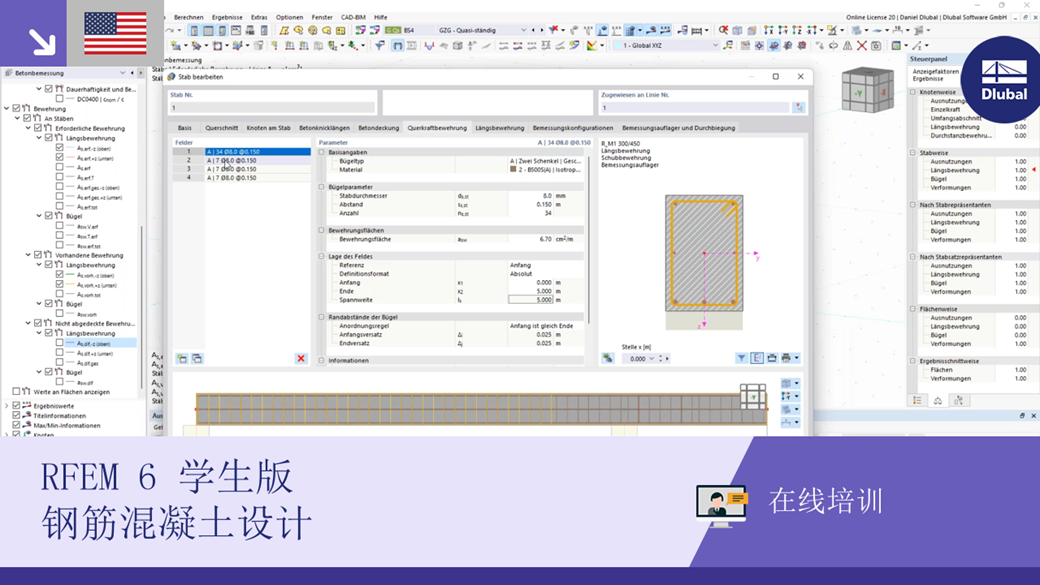This screenshot has height=585, width=1040.
Task: Click the Titelinformationen icon in the navigator
Action: (x=27, y=415)
